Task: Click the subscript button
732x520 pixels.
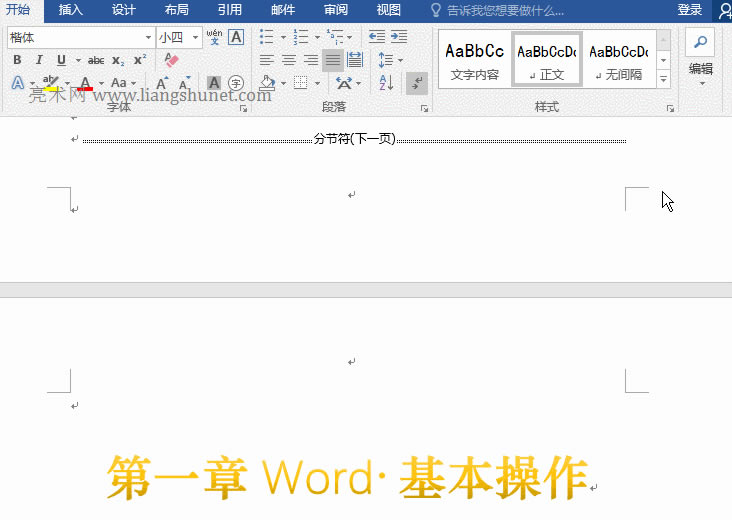Action: tap(118, 60)
